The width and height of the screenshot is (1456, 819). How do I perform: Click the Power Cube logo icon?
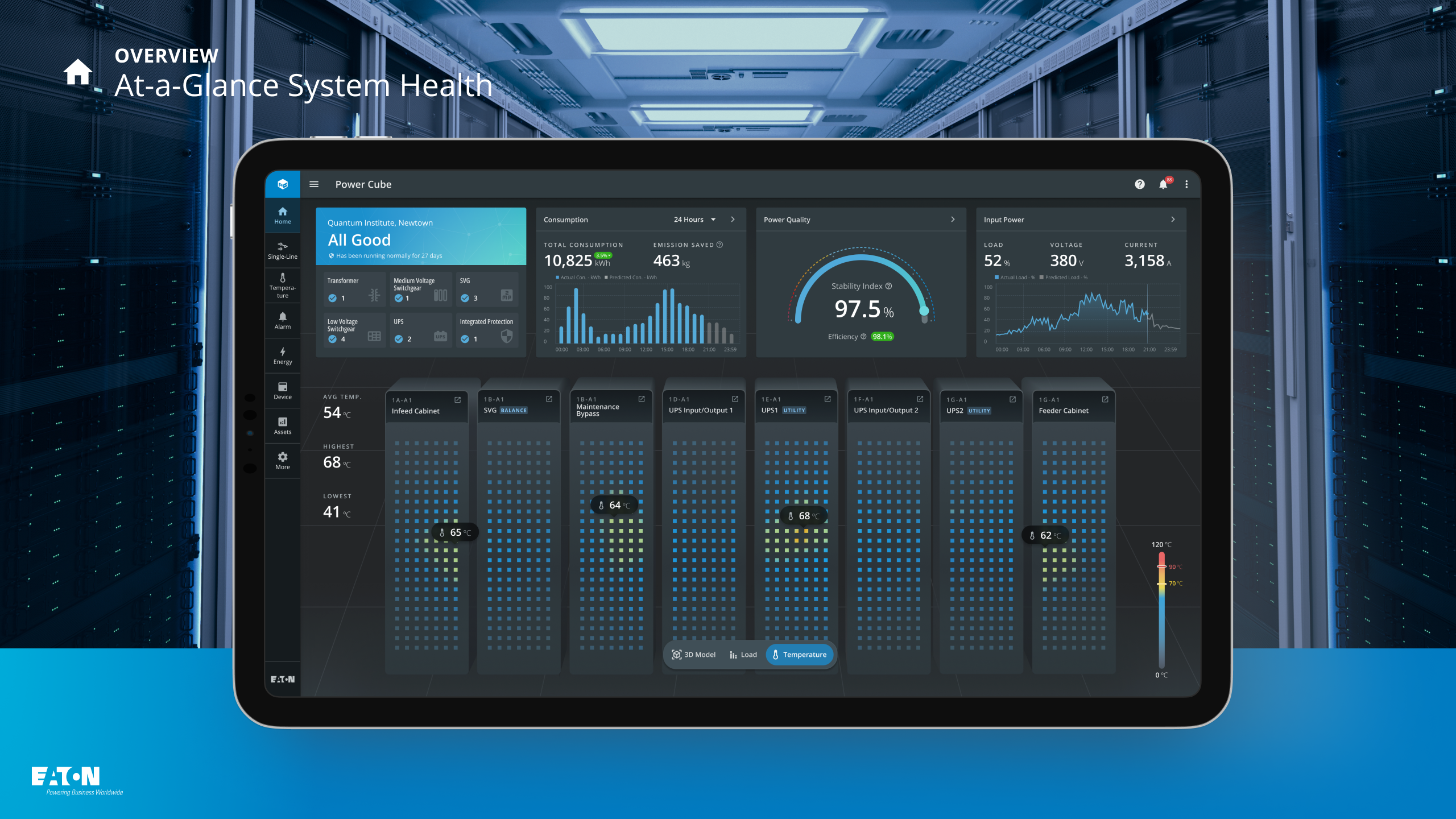click(x=283, y=184)
